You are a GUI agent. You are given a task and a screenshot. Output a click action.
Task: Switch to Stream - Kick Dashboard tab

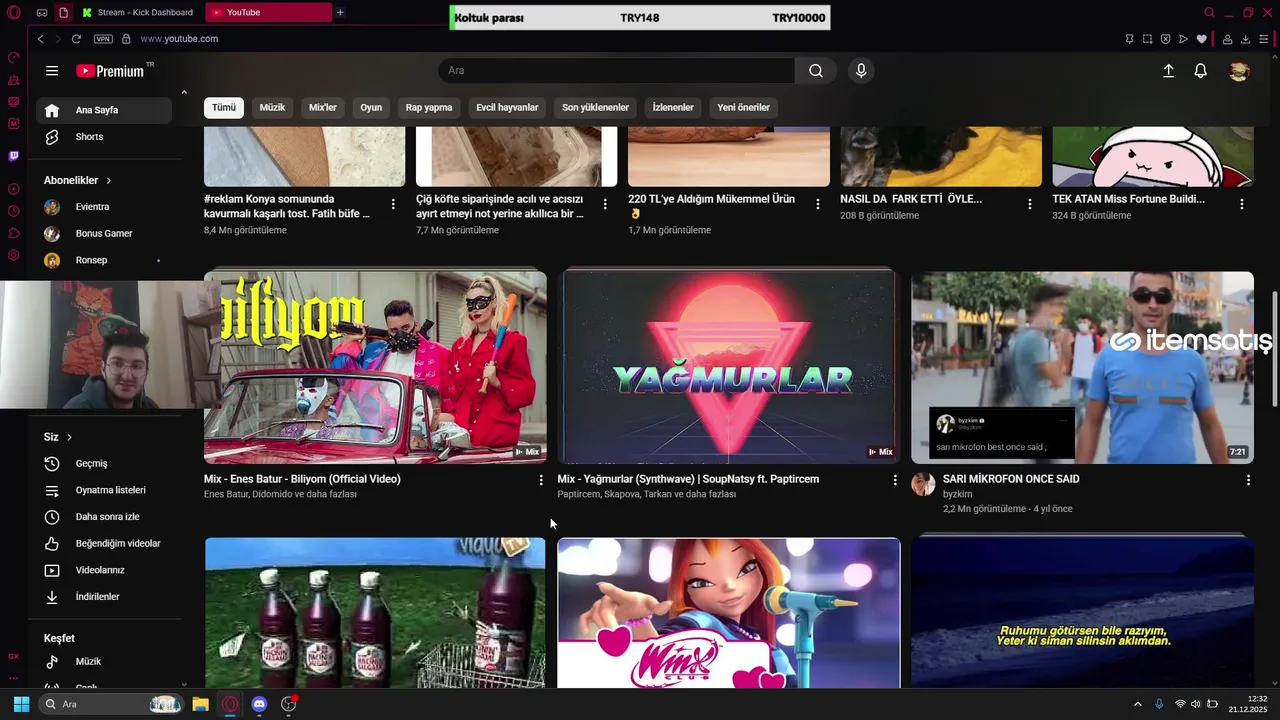[x=138, y=12]
